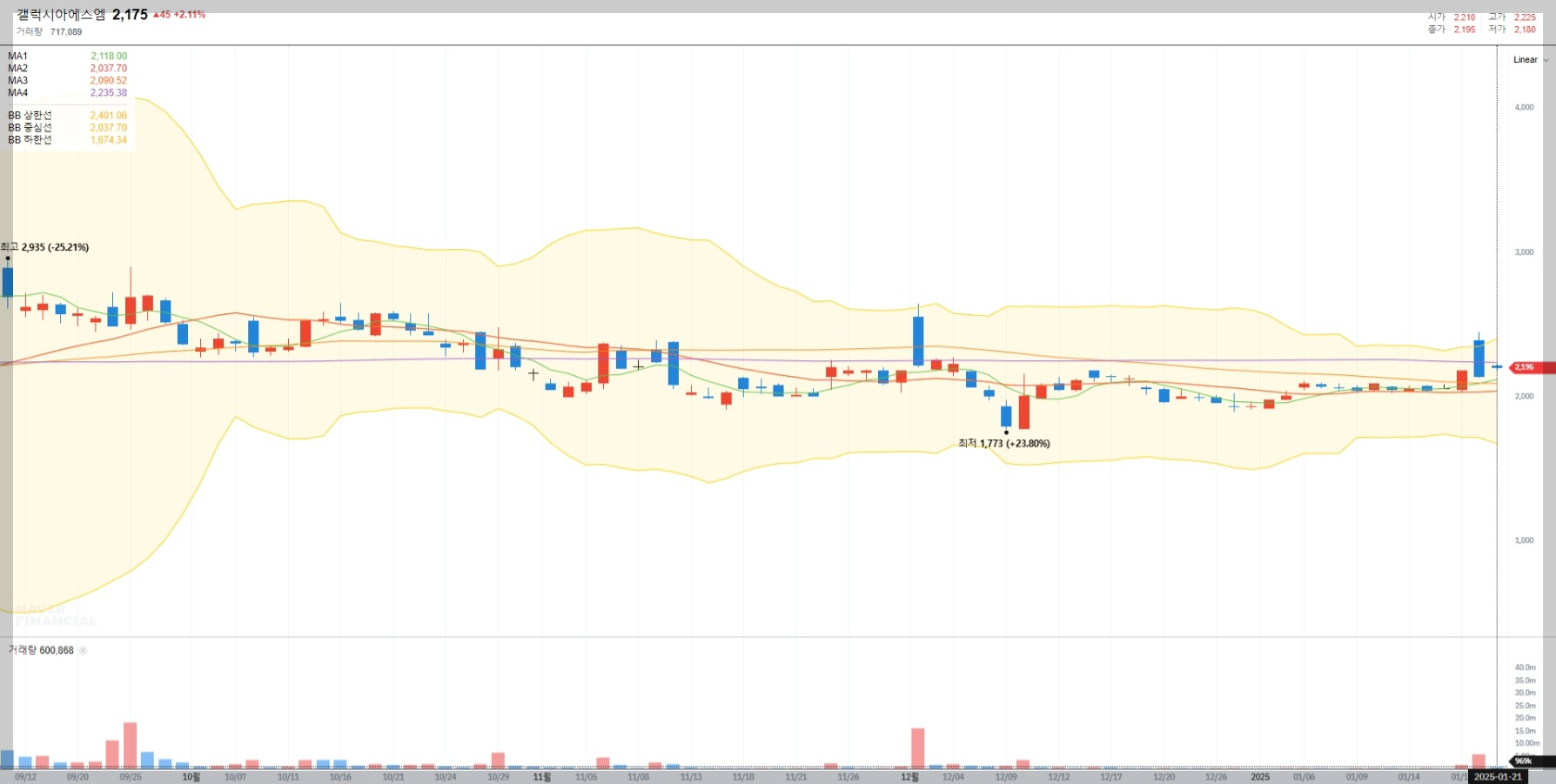Click the 20.0m volume axis label

[x=1525, y=718]
